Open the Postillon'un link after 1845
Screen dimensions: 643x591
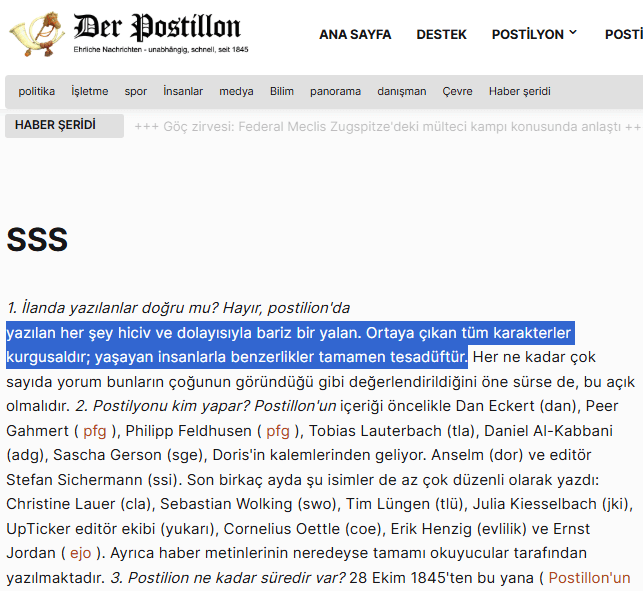[589, 578]
